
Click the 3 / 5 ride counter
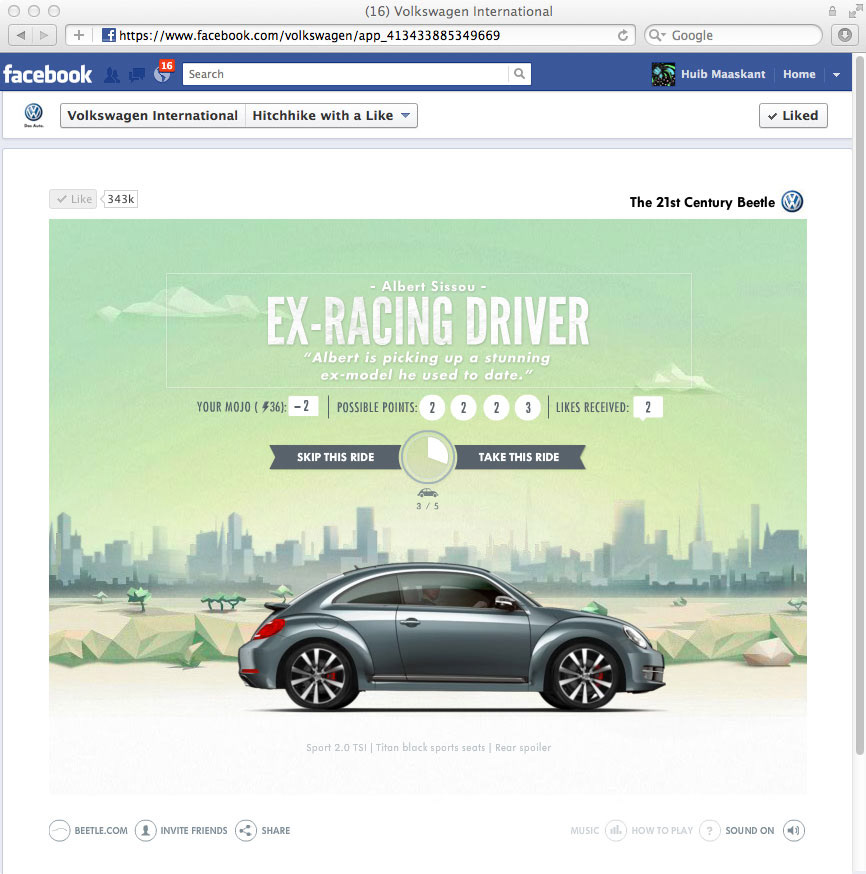pos(427,506)
